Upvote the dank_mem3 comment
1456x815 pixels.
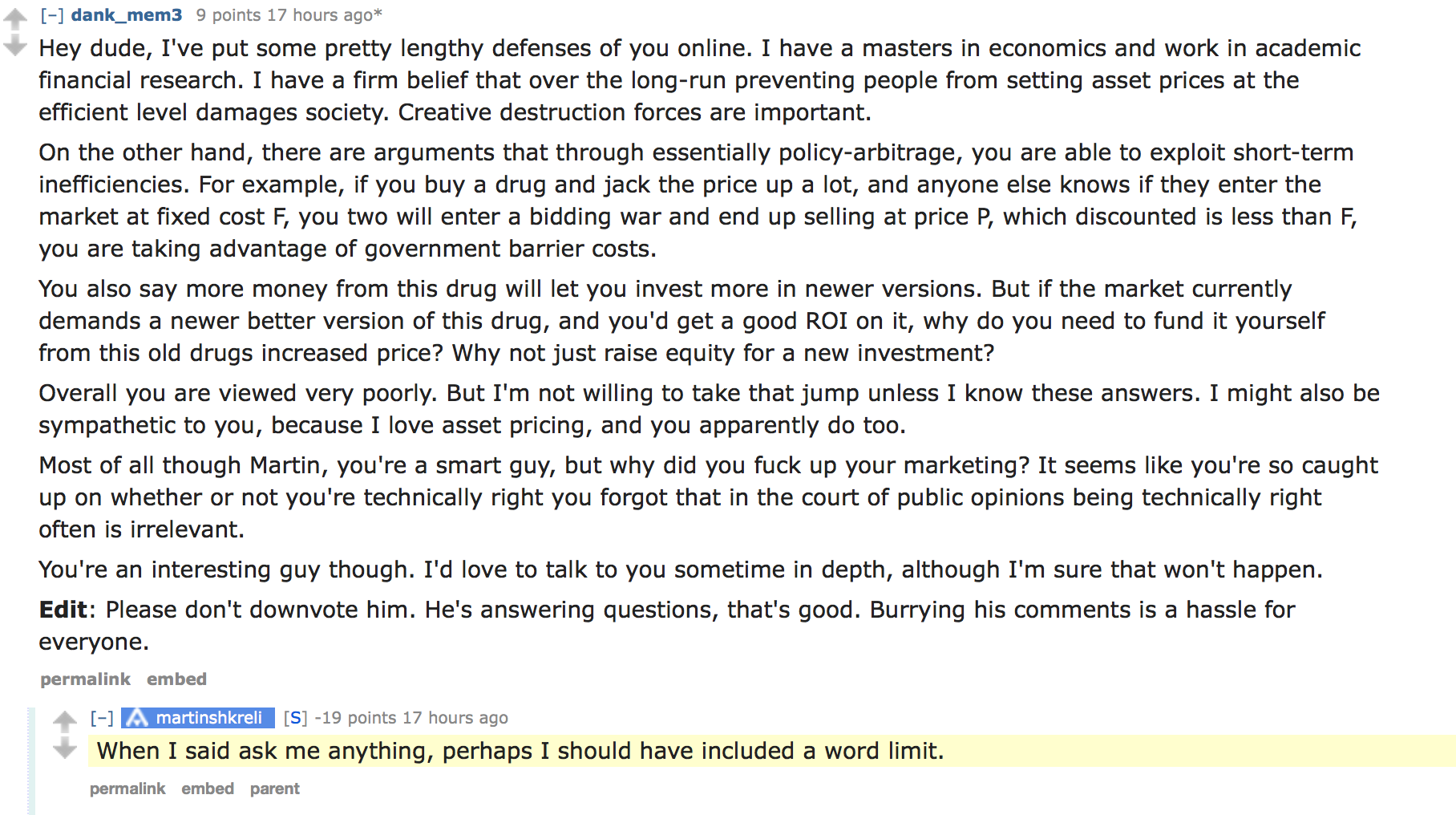[15, 18]
